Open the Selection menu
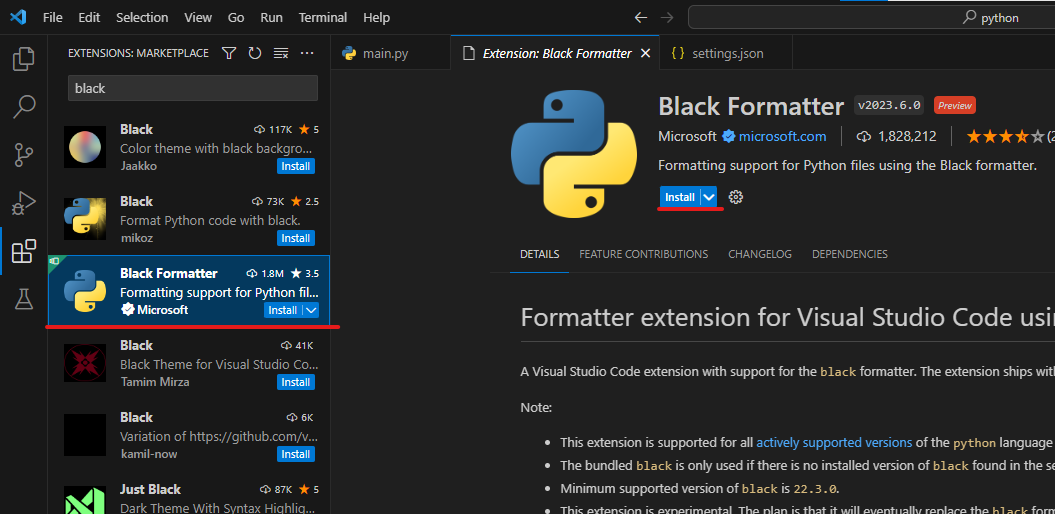 [x=141, y=17]
